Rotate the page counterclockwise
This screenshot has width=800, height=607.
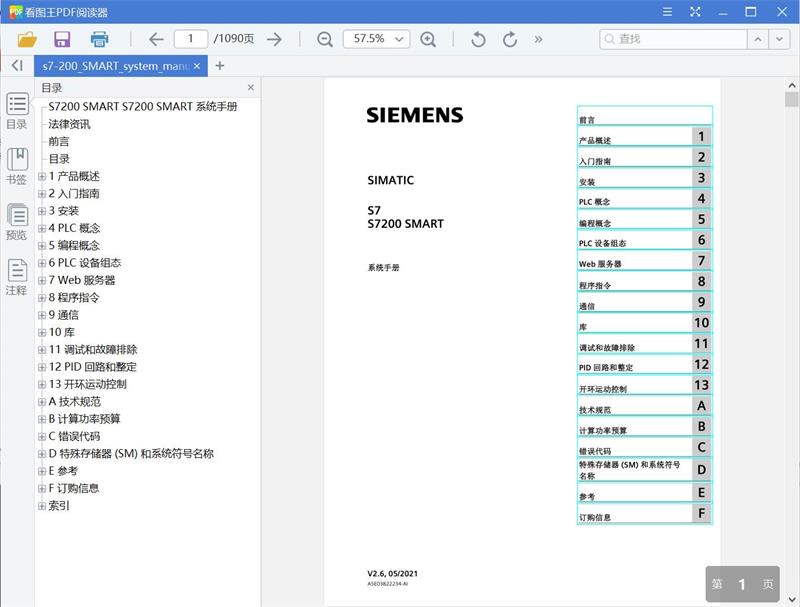[478, 39]
